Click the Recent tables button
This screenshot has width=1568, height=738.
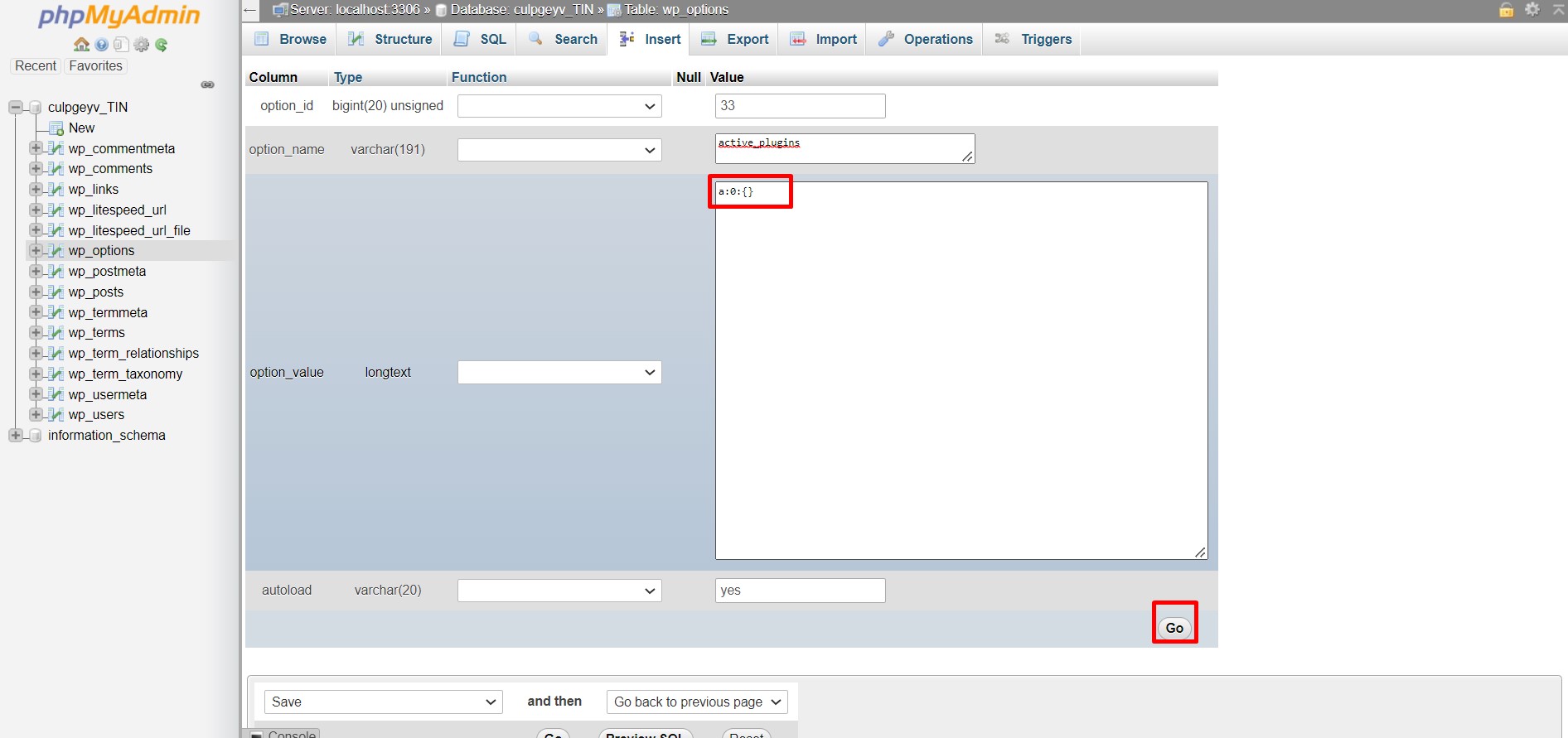click(36, 66)
